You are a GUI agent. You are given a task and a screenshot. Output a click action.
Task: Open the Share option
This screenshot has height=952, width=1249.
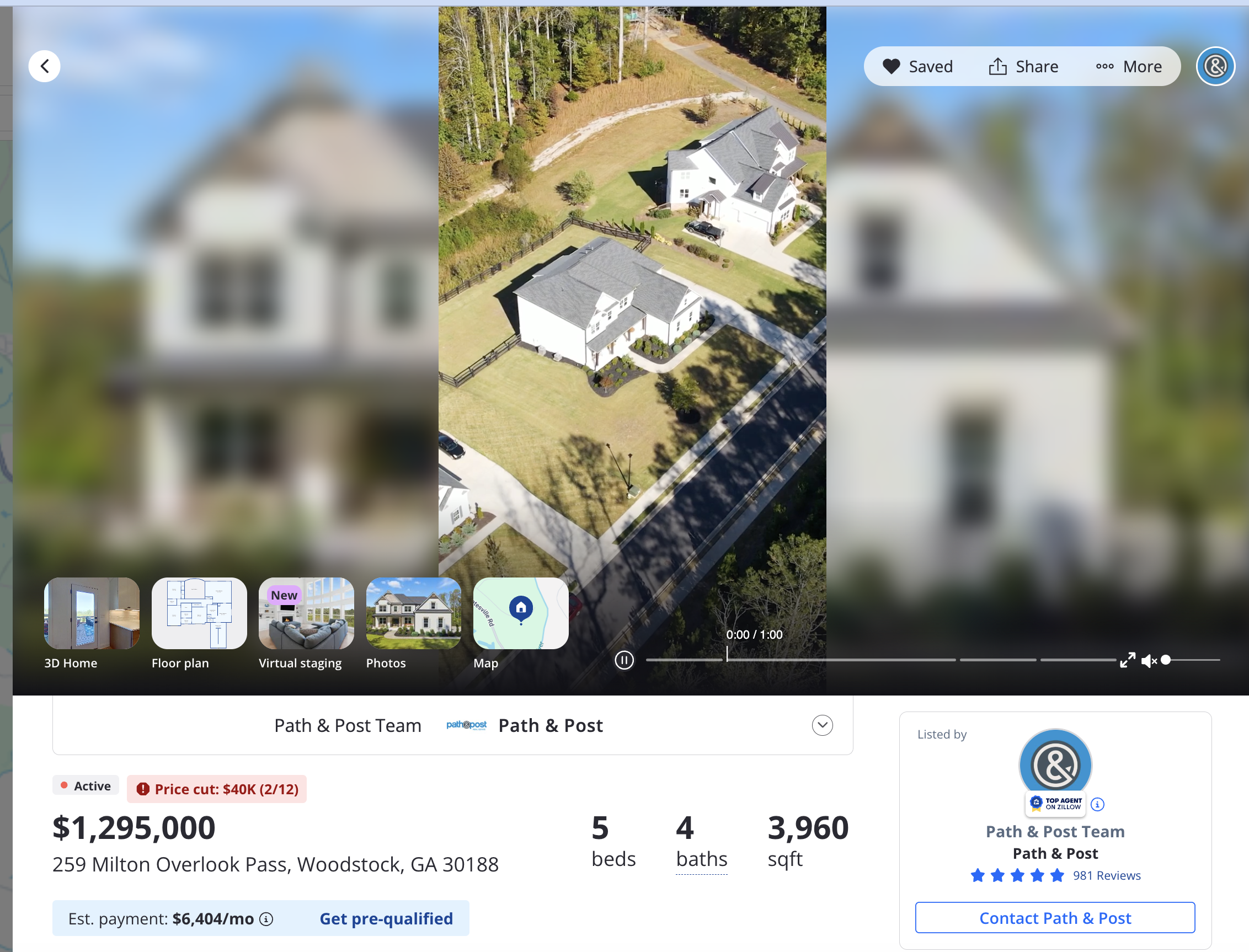click(1023, 66)
